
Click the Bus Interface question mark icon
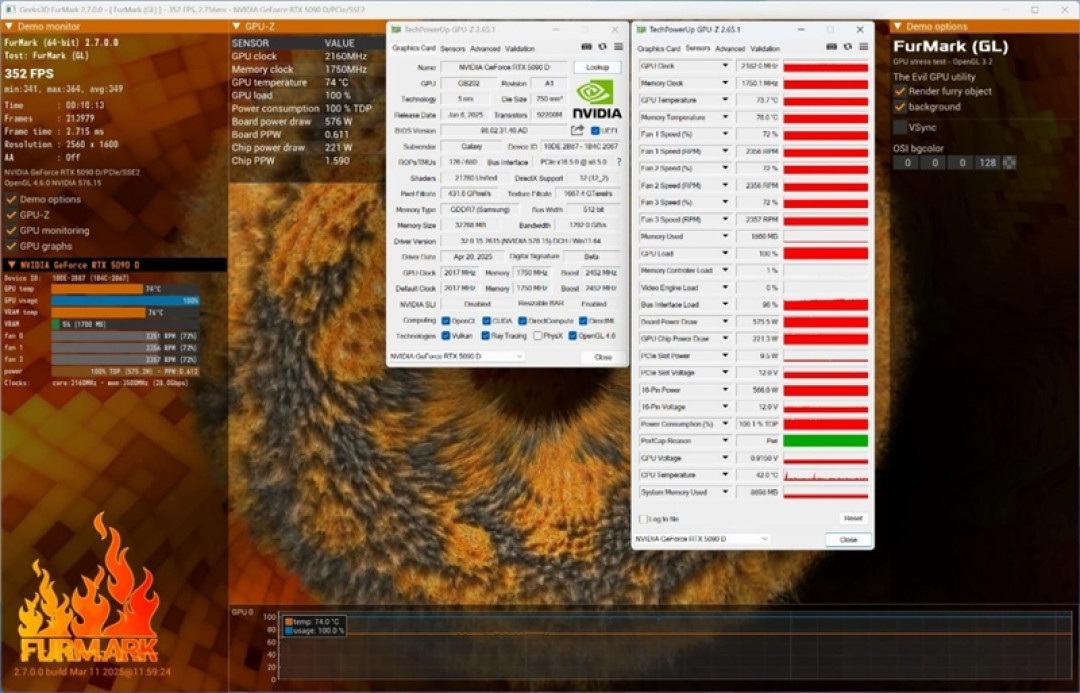pos(619,162)
